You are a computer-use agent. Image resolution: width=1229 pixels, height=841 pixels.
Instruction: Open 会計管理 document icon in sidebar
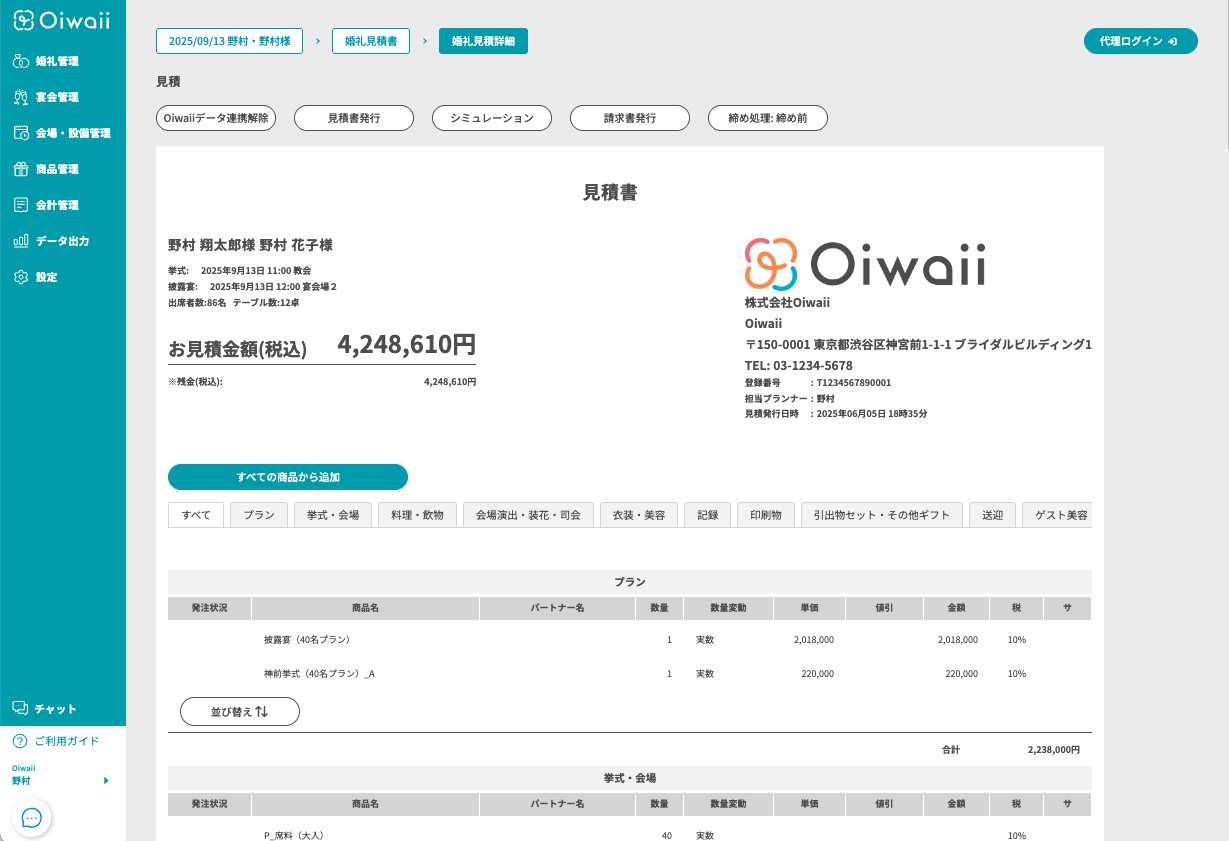(21, 205)
